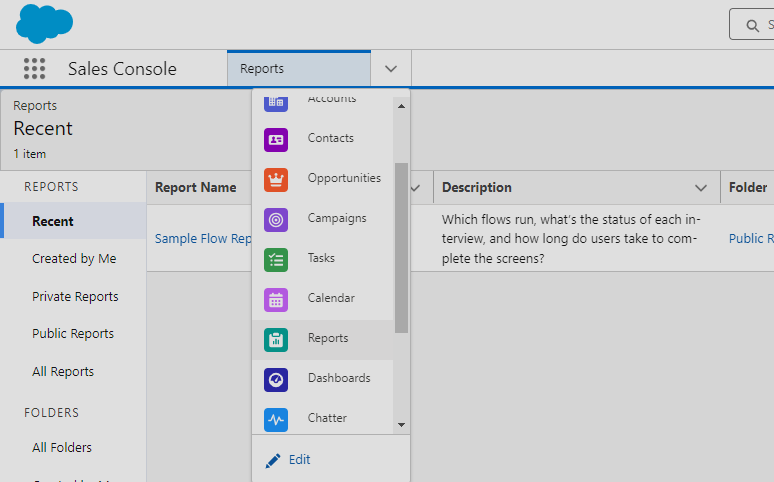The width and height of the screenshot is (774, 482).
Task: Select All Reports in sidebar
Action: pos(63,371)
